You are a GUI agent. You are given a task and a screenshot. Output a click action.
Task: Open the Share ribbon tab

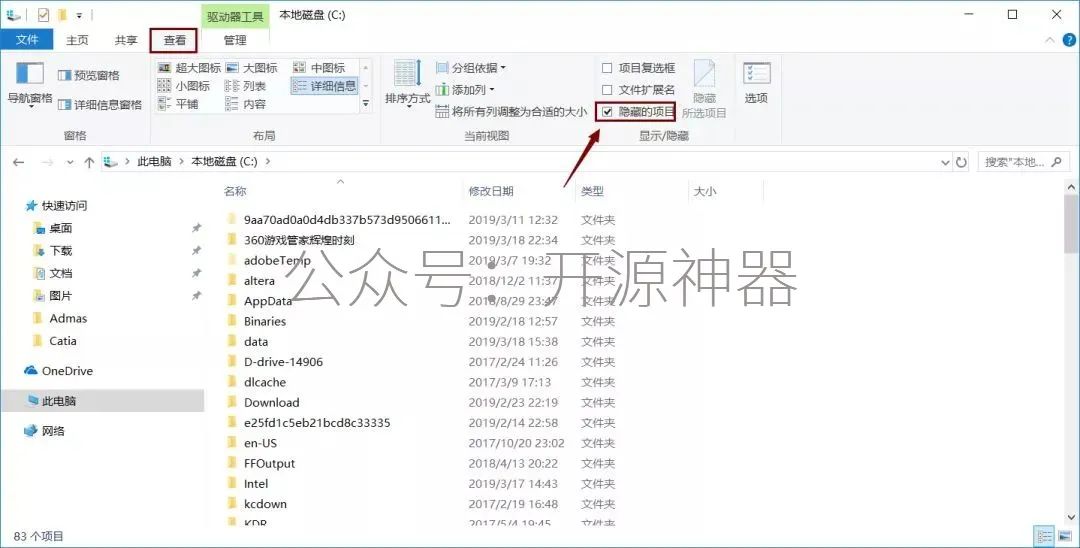coord(126,40)
